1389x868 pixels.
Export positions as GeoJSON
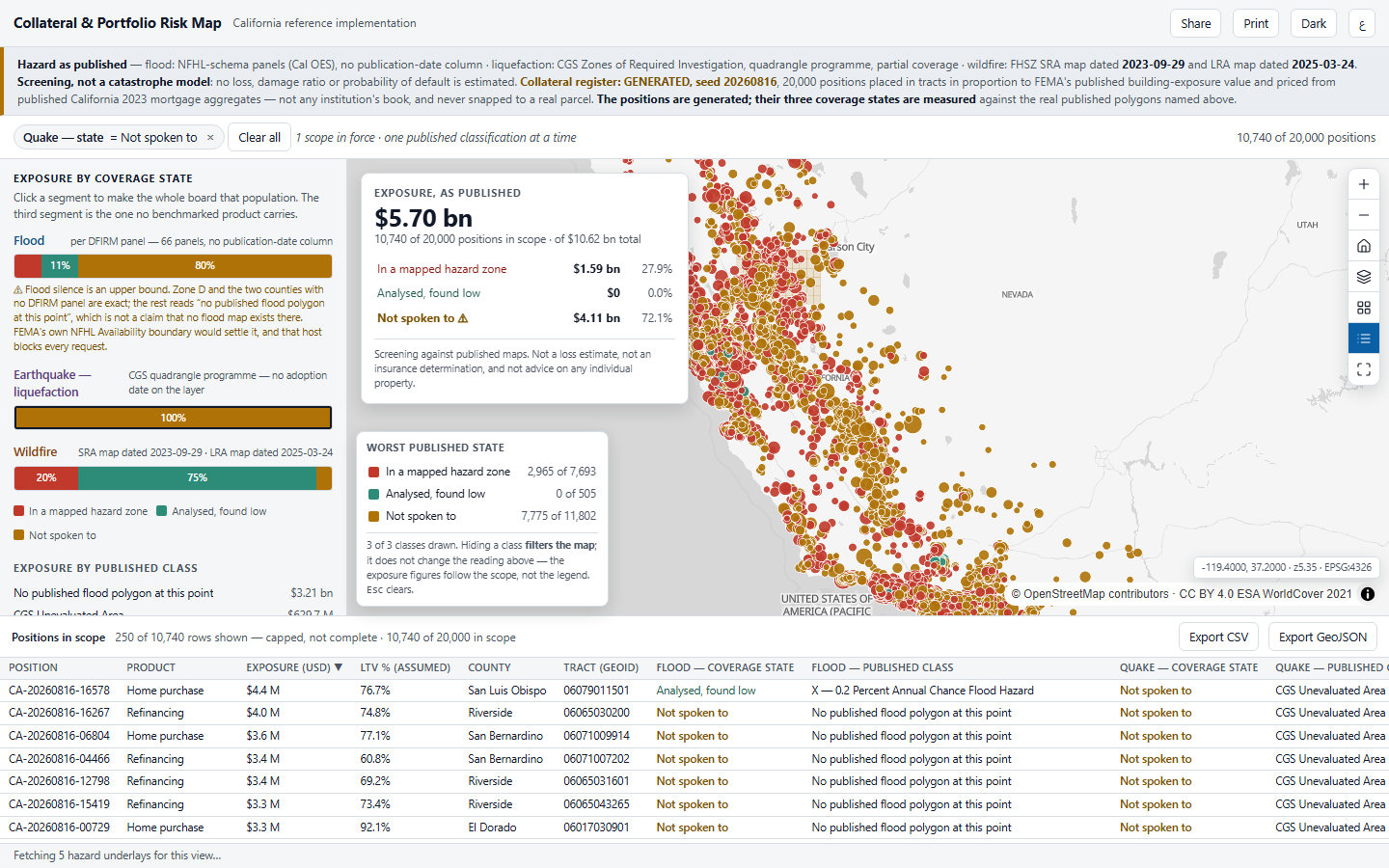click(1322, 637)
